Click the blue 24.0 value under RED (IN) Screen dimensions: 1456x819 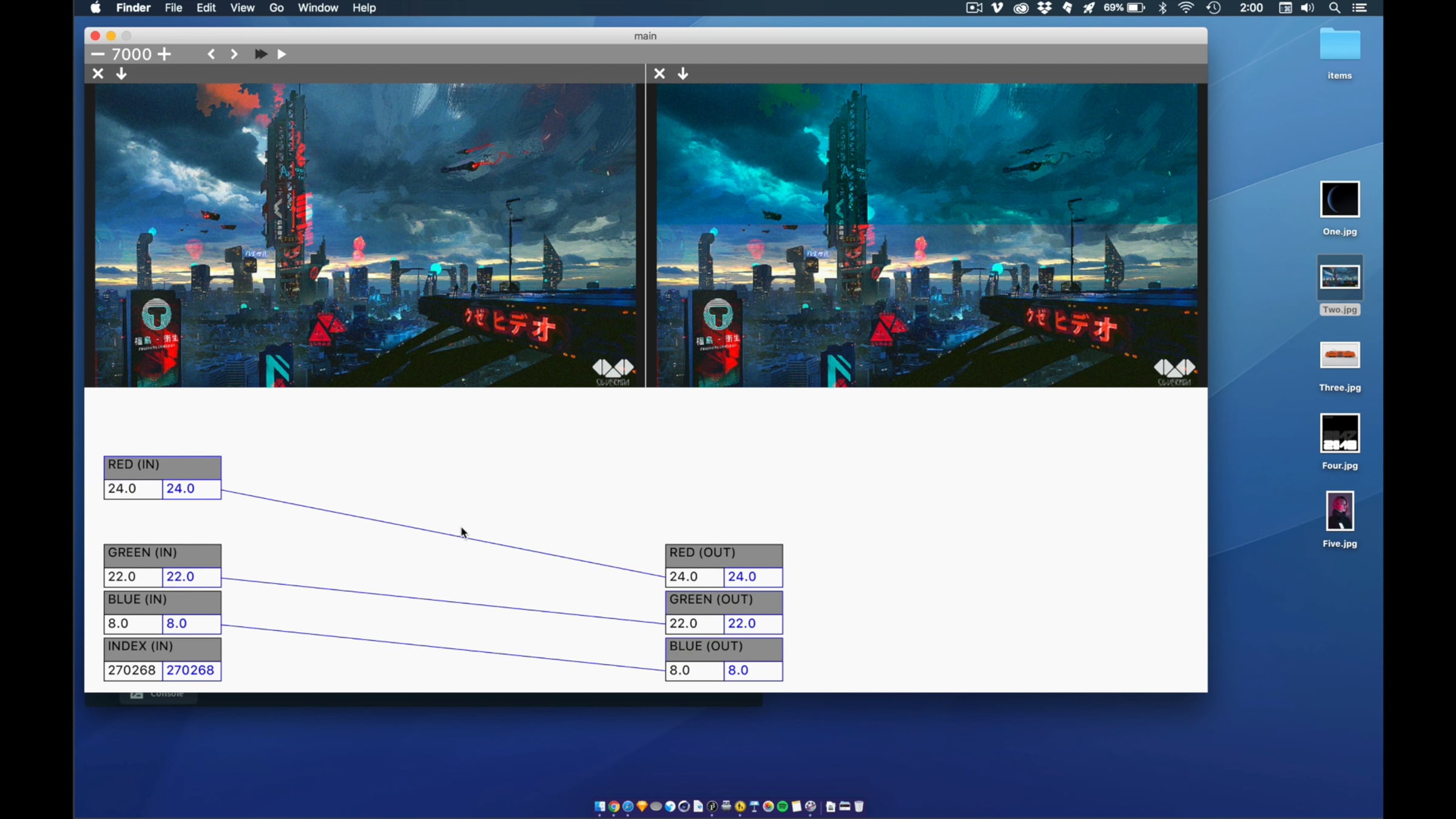tap(192, 489)
